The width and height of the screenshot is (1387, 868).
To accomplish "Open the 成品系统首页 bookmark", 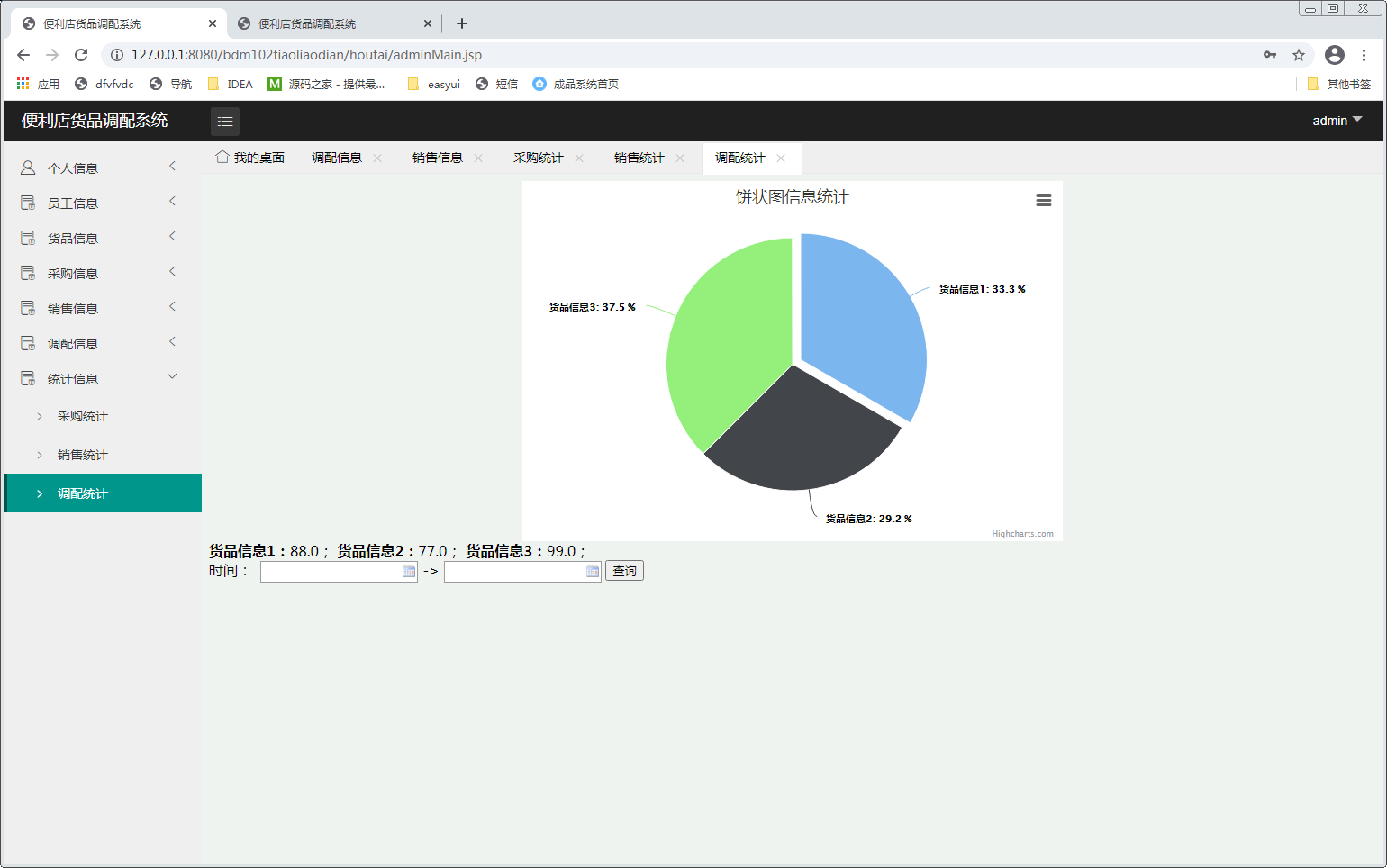I will 576,84.
